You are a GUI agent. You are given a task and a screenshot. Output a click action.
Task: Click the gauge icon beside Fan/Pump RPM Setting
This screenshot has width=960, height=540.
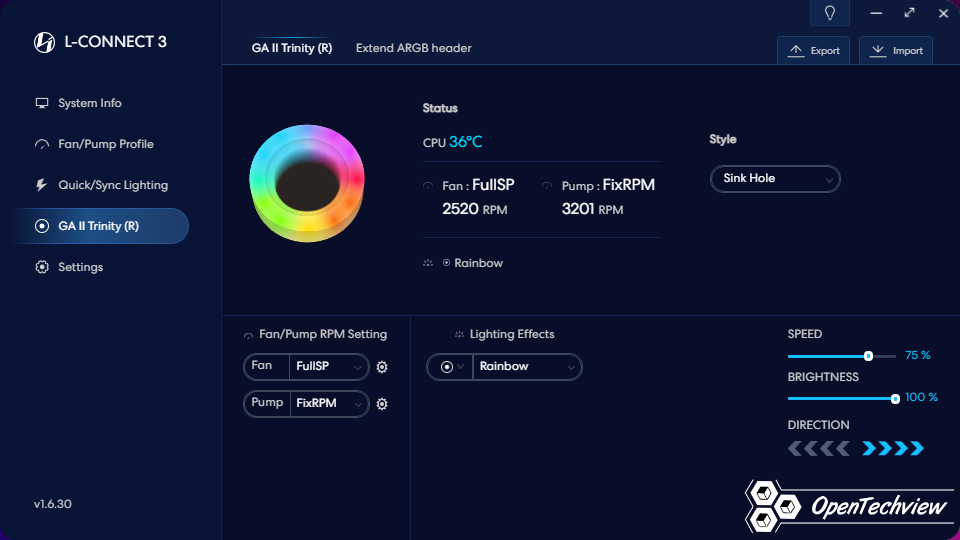click(x=248, y=335)
